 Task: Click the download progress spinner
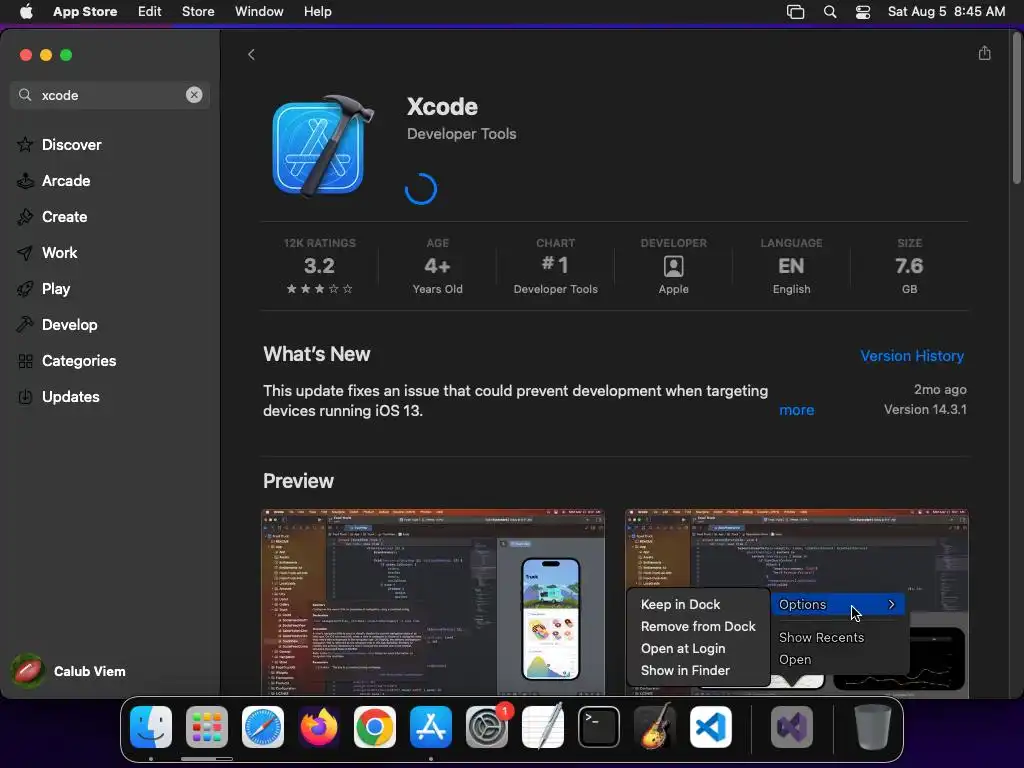coord(421,189)
